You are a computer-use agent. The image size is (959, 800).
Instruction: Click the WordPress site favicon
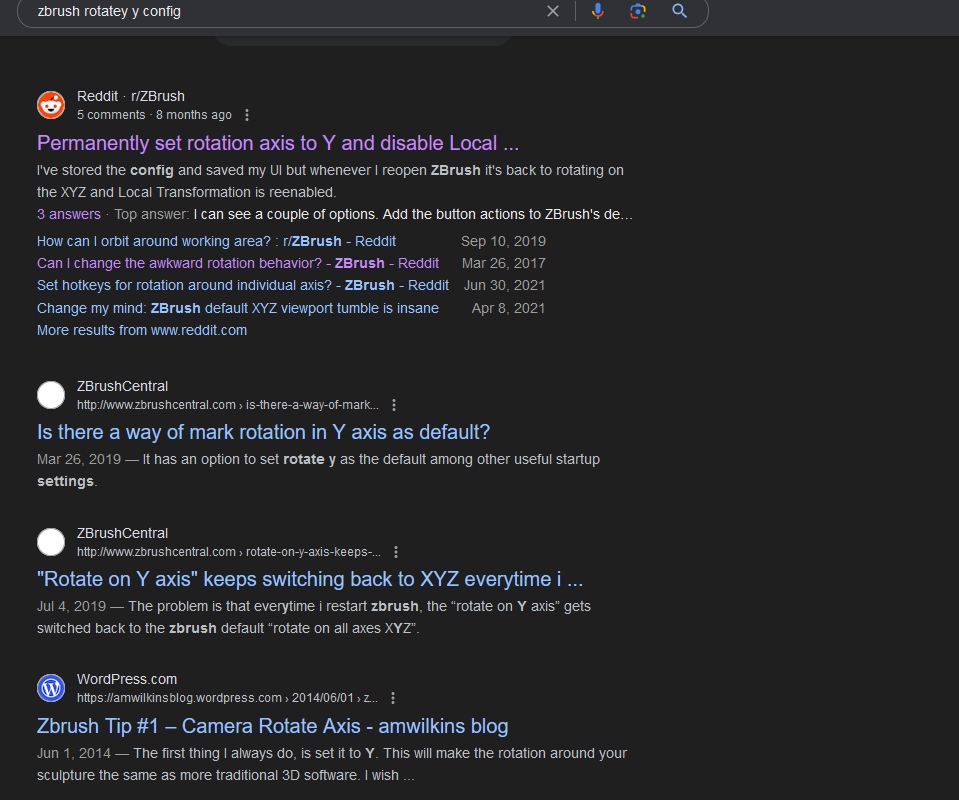(x=51, y=688)
